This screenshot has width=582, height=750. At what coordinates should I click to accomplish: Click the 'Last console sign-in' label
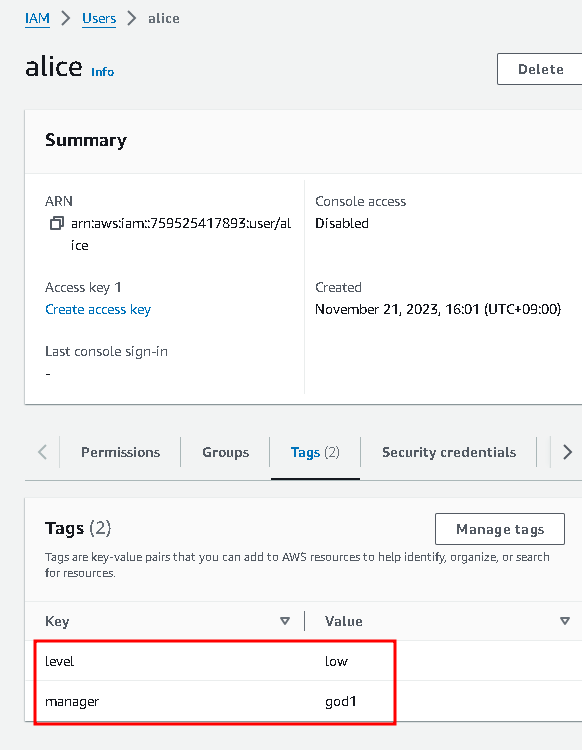click(x=106, y=352)
